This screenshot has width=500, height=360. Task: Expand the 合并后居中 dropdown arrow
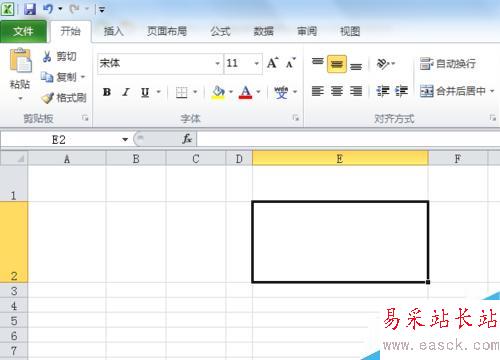coord(492,91)
